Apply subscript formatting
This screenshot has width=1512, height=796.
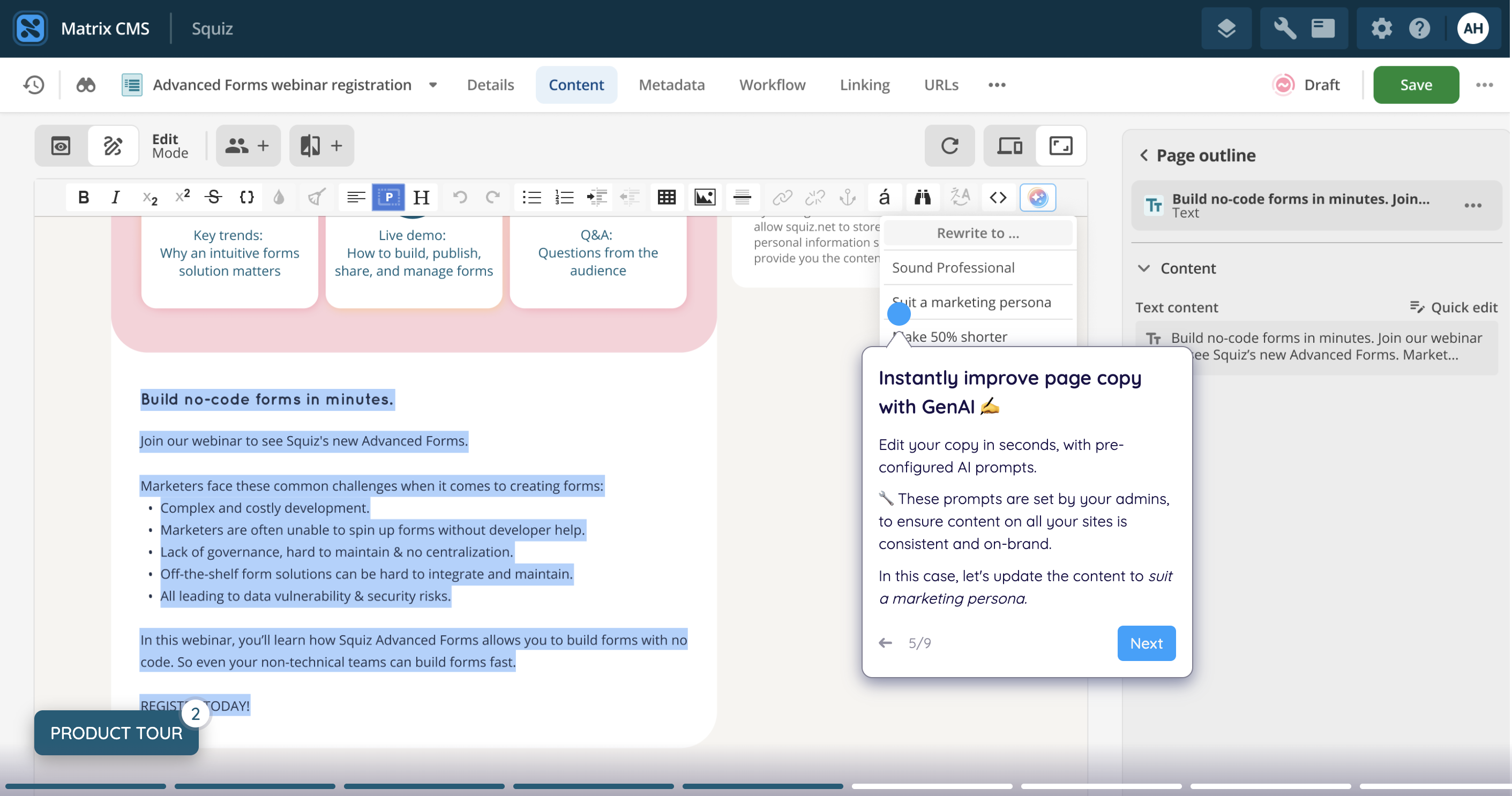point(149,197)
